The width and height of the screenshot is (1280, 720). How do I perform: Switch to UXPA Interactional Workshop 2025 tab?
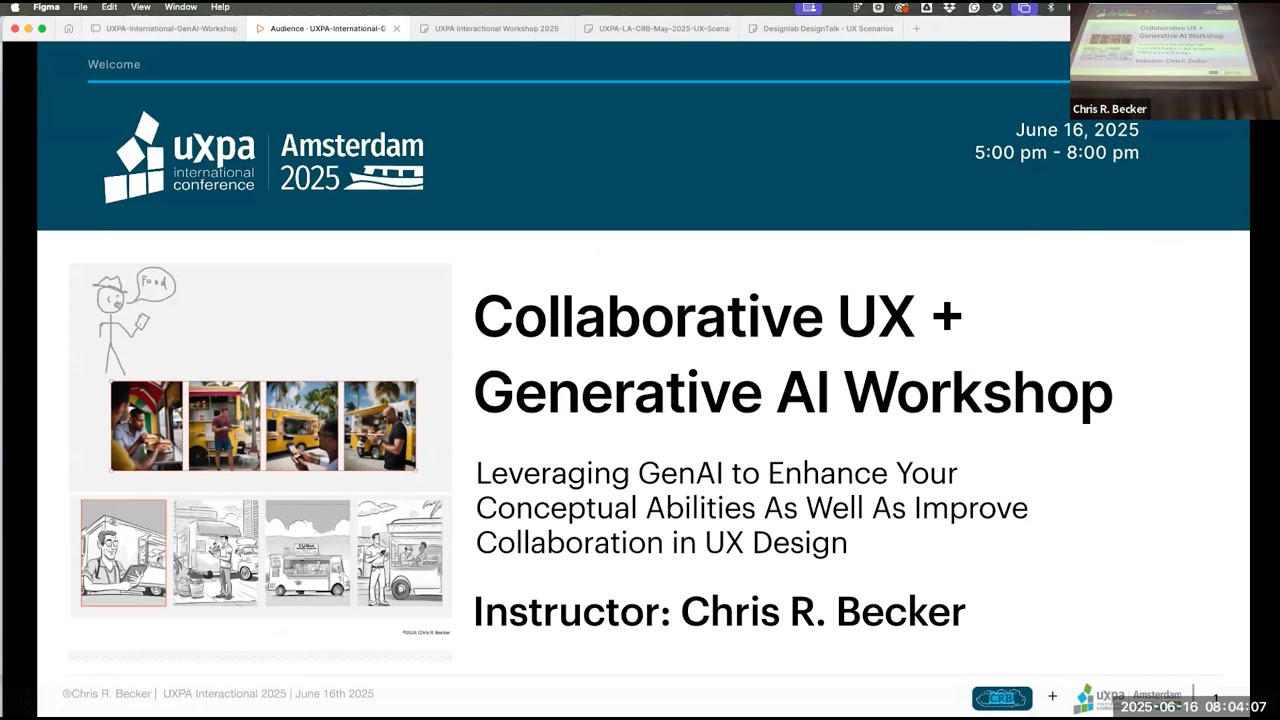pyautogui.click(x=490, y=29)
